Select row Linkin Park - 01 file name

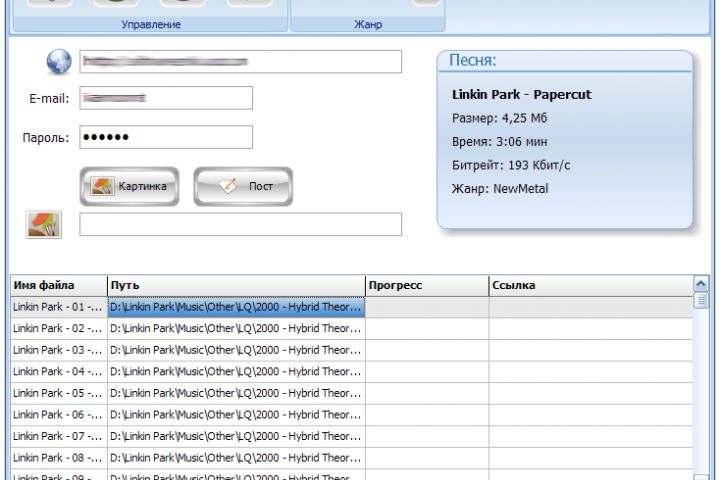point(59,307)
